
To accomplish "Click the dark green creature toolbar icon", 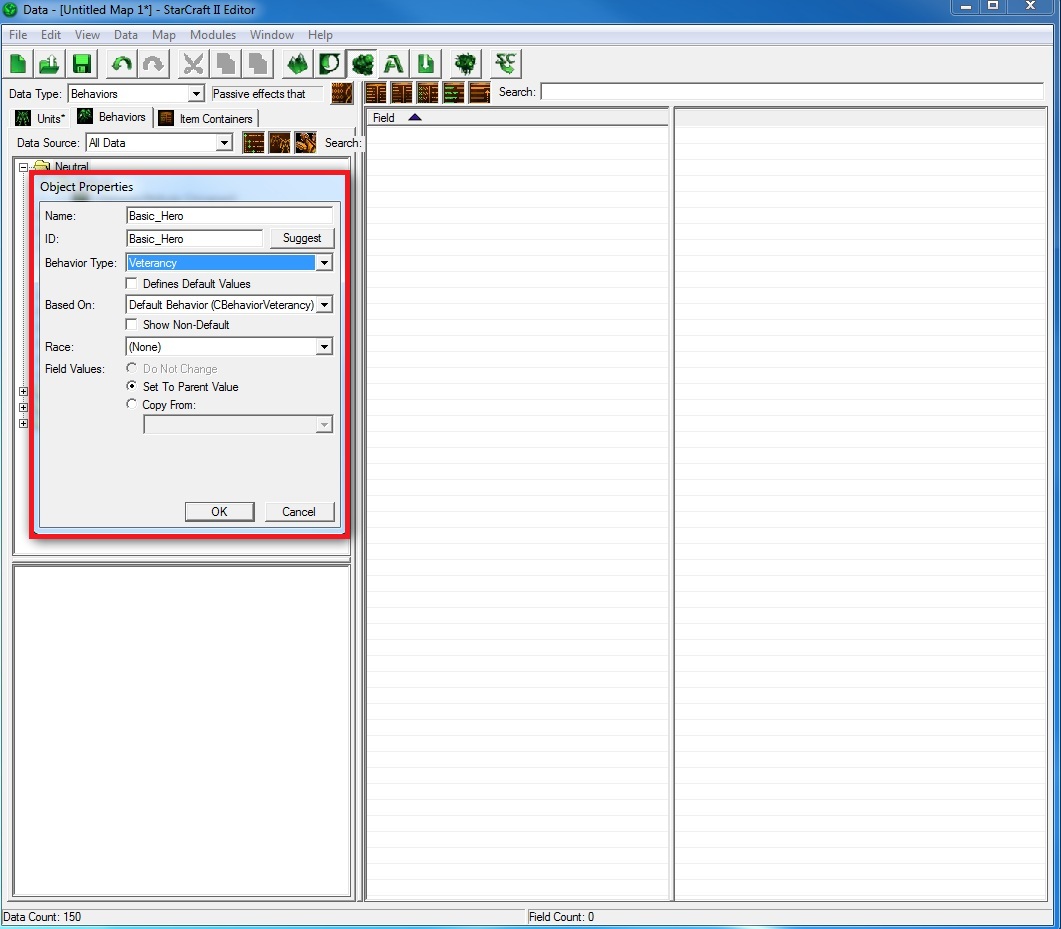I will [466, 64].
